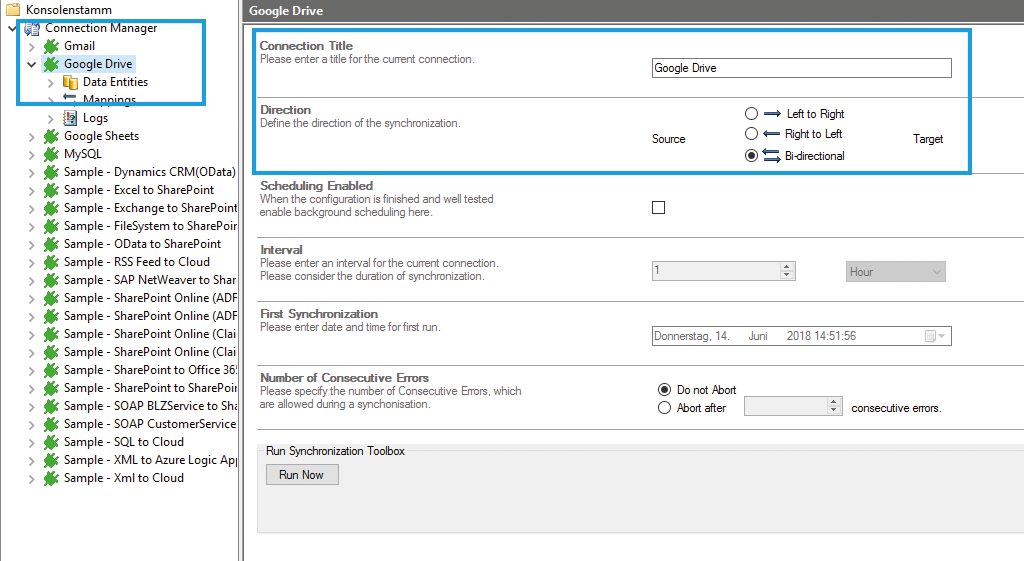The image size is (1024, 561).
Task: Select the Sample - SQL to Cloud row
Action: [123, 442]
